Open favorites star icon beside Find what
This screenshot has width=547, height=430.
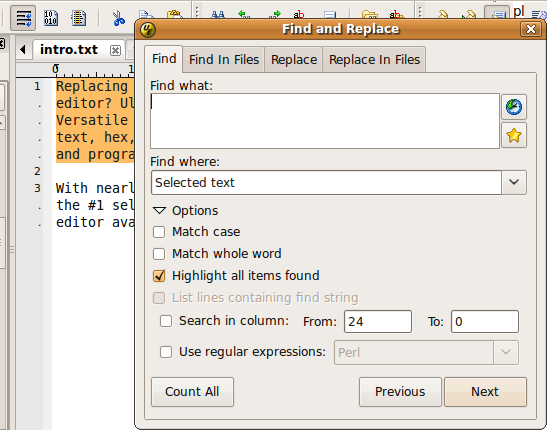[x=514, y=135]
